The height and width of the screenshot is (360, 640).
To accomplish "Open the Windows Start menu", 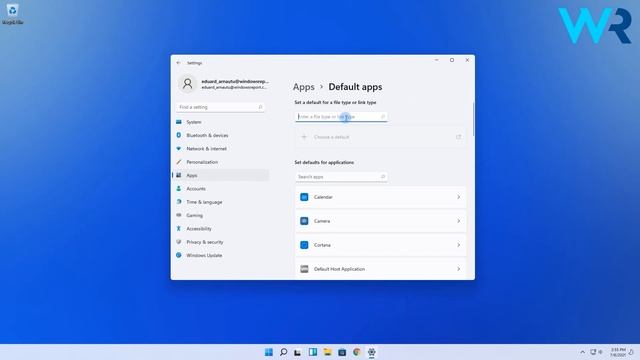I will (x=269, y=352).
